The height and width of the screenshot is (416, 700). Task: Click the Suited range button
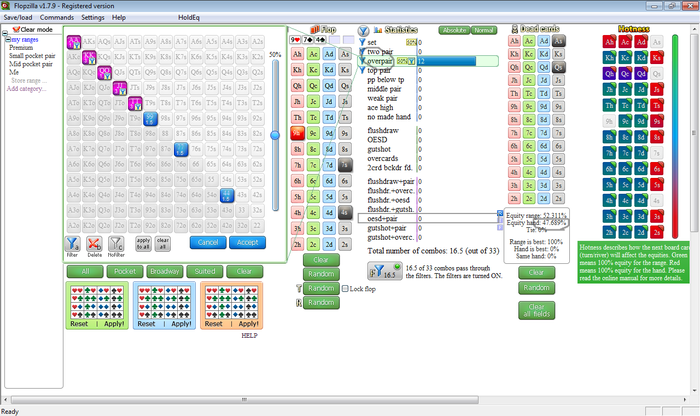click(204, 271)
